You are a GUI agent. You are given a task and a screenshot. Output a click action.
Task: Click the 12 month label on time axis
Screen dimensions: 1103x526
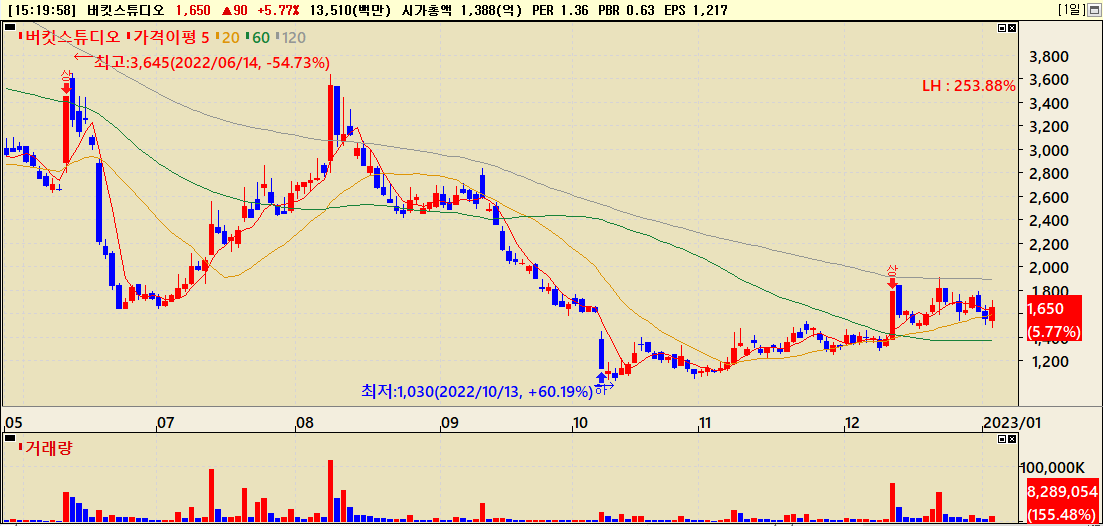853,423
